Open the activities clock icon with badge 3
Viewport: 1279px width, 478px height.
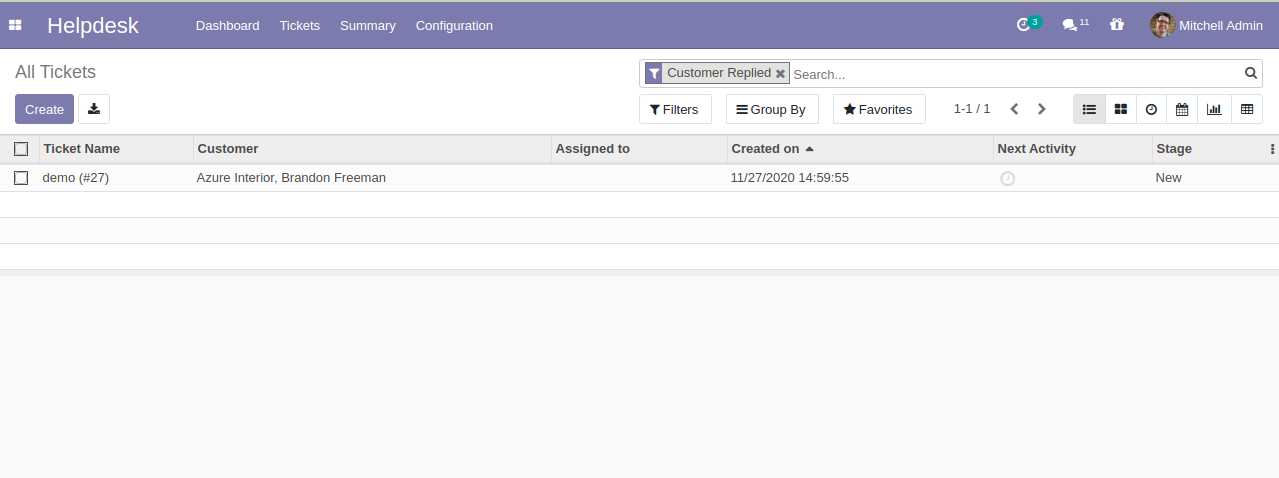click(1028, 25)
